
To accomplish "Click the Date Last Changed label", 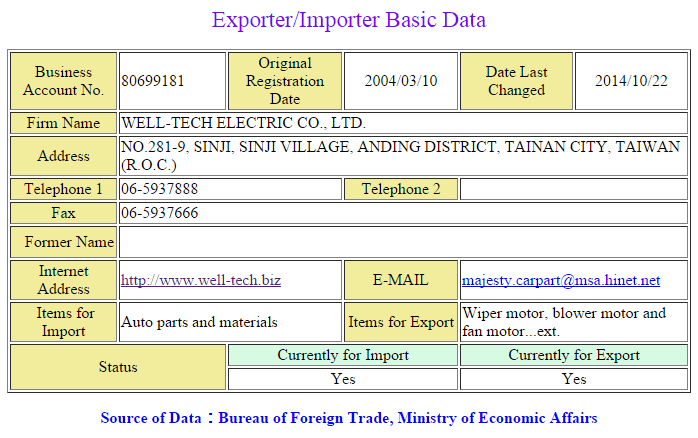I will click(516, 81).
